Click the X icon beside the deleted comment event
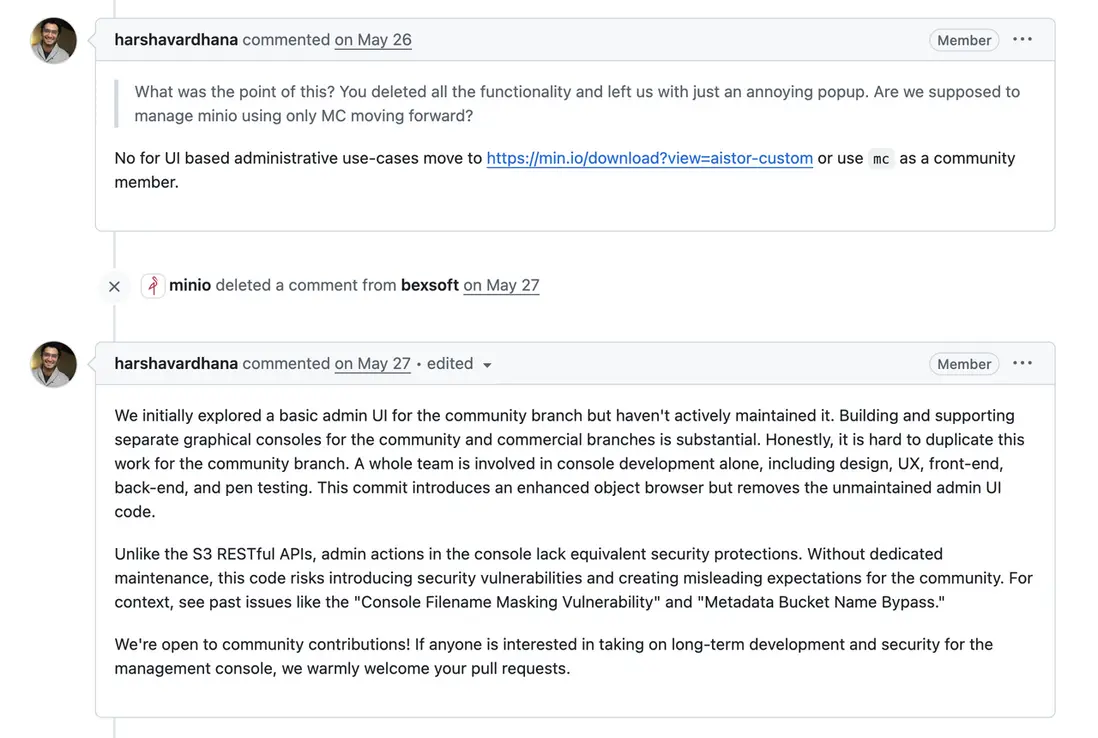Image resolution: width=1098 pixels, height=738 pixels. tap(114, 286)
